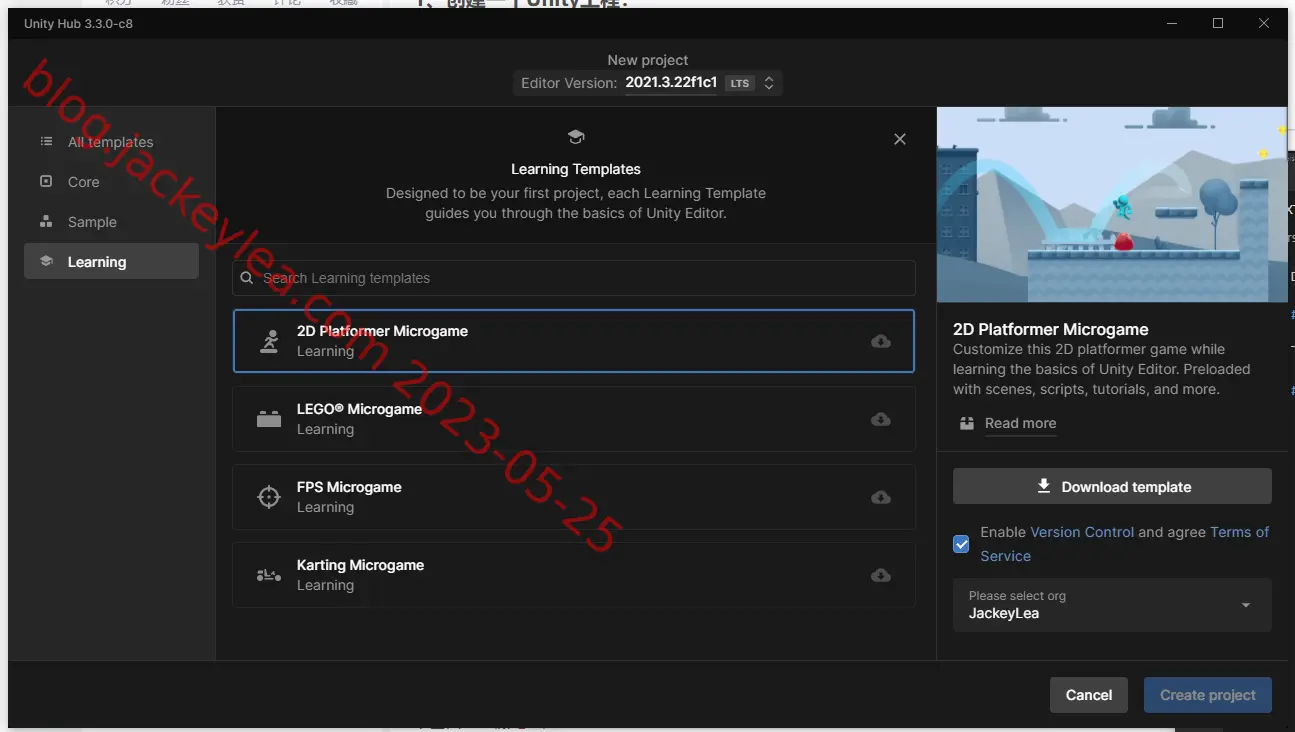This screenshot has height=732, width=1295.
Task: Click the Download template button
Action: [1112, 487]
